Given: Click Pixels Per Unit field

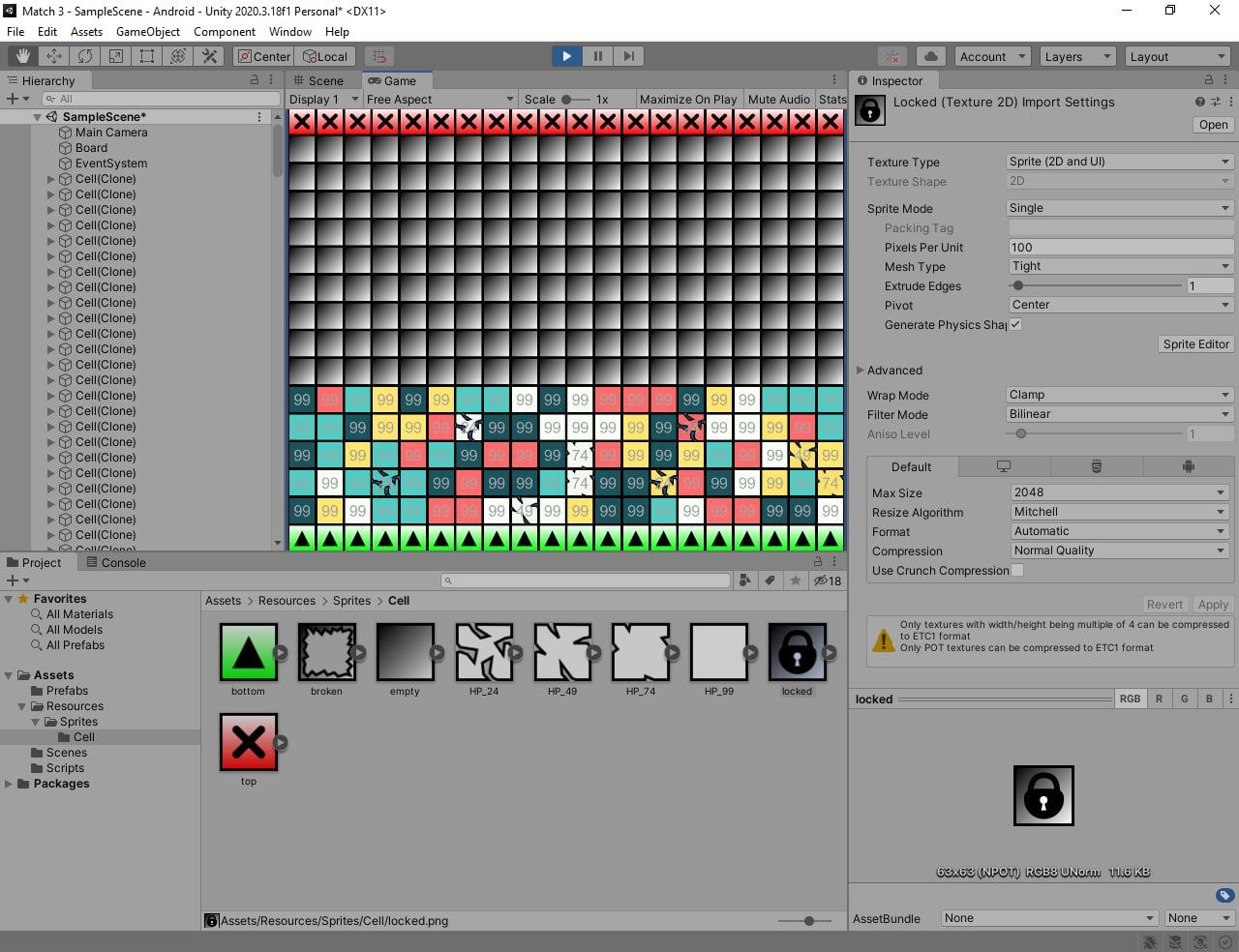Looking at the screenshot, I should click(1120, 247).
